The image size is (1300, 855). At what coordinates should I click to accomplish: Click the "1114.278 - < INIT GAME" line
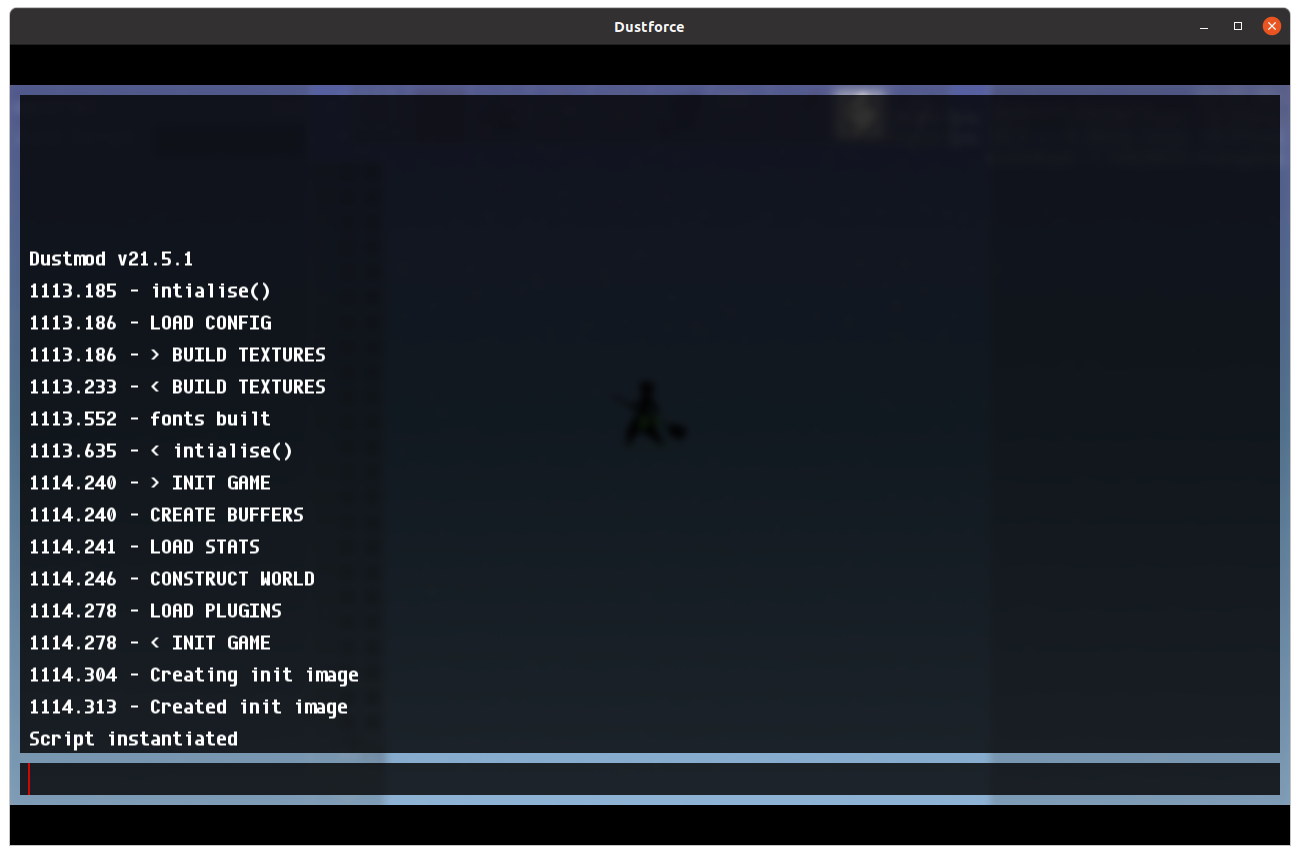coord(150,643)
